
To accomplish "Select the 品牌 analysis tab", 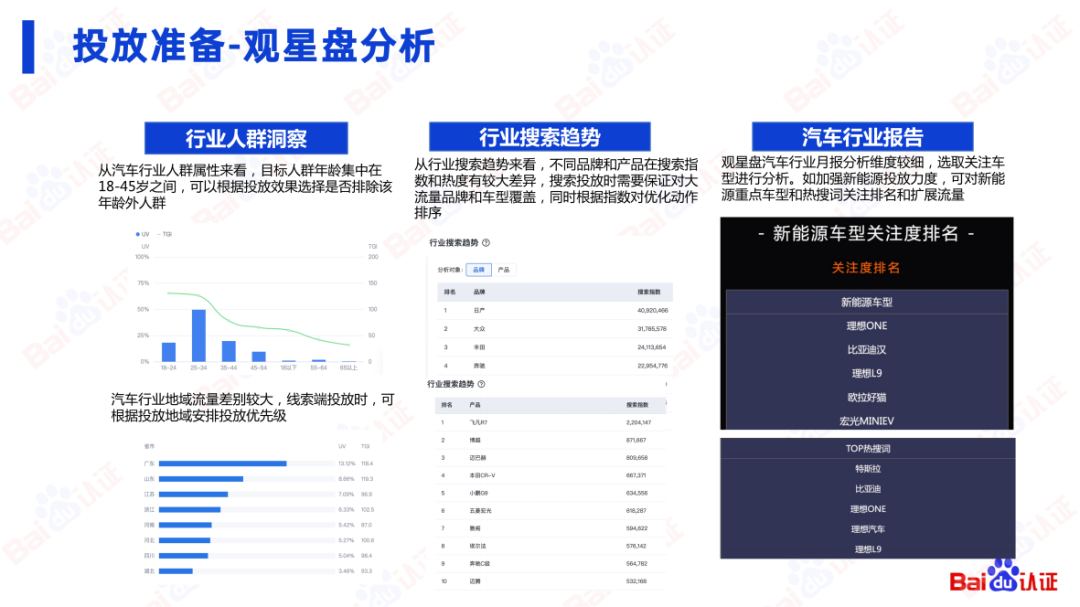I will pyautogui.click(x=479, y=269).
